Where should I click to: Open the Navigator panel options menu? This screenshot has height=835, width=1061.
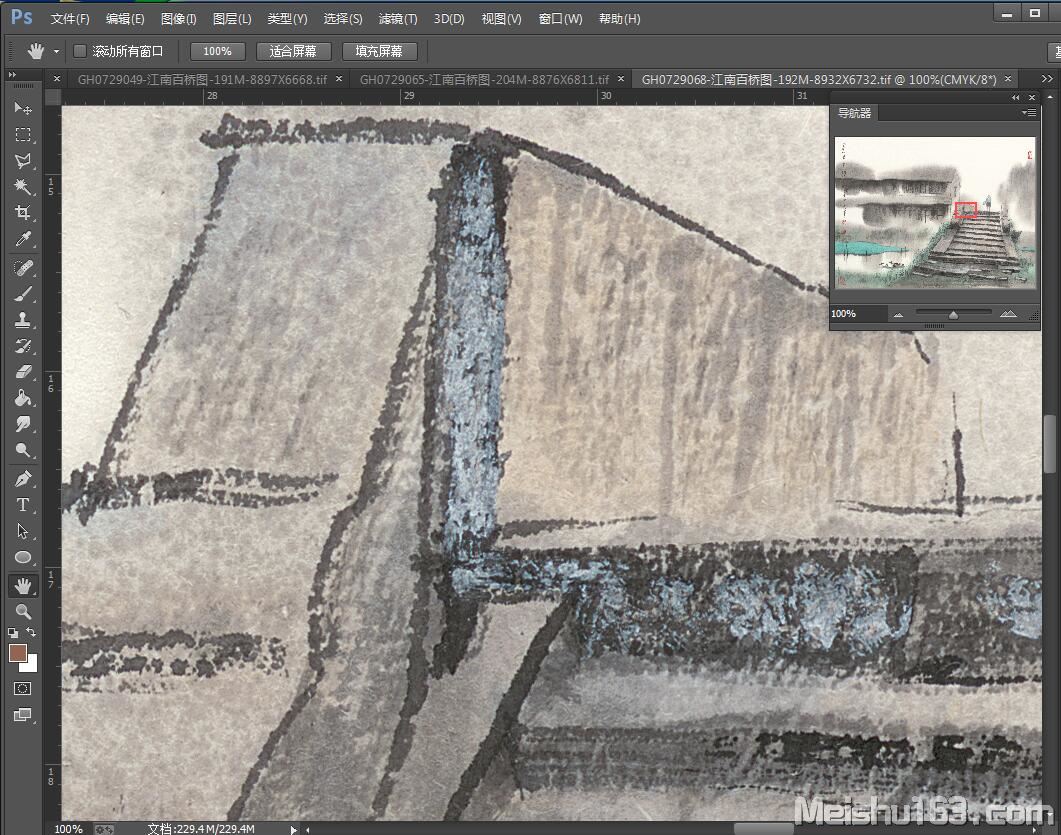(x=1029, y=113)
